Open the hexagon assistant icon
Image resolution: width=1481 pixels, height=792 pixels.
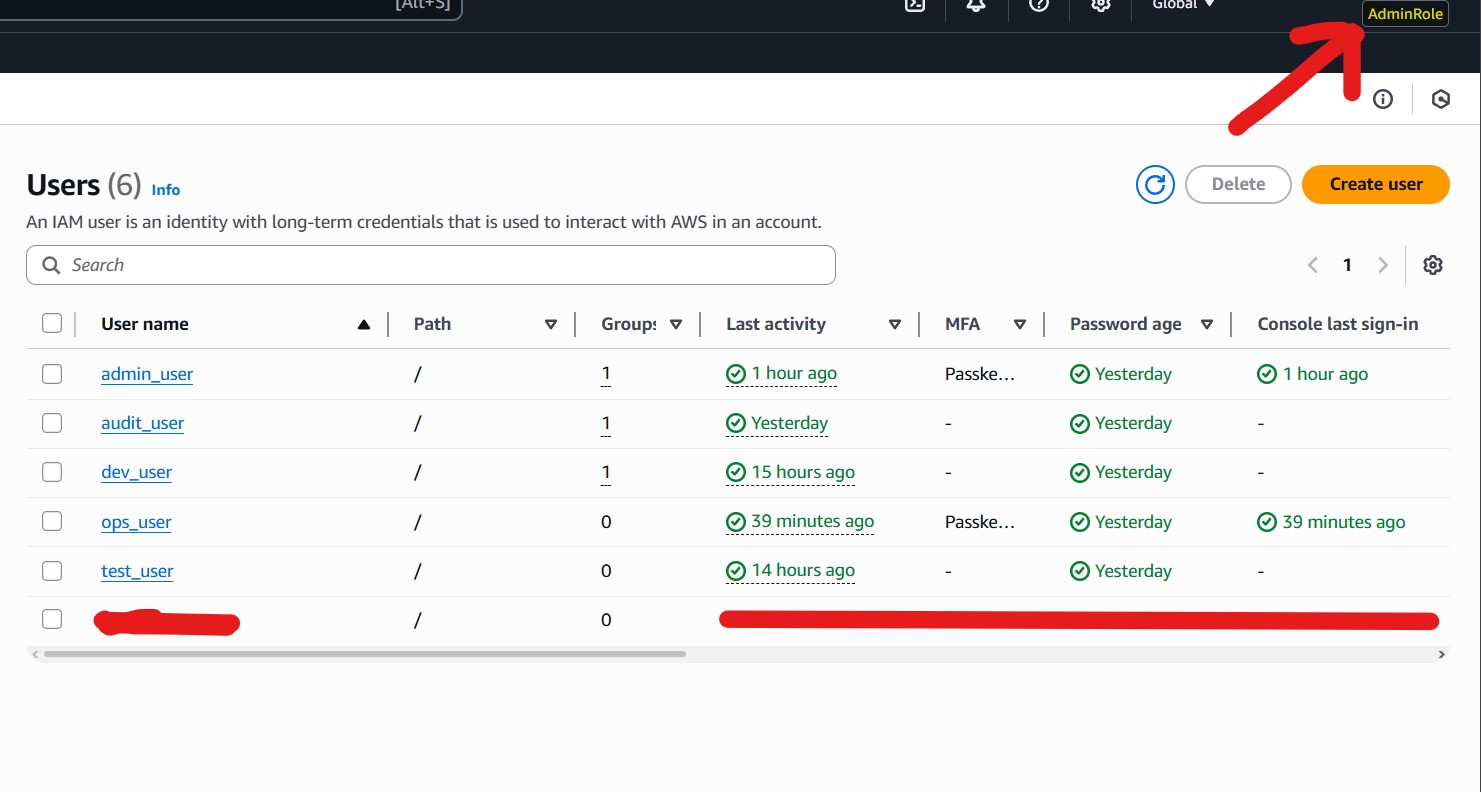pos(1441,99)
